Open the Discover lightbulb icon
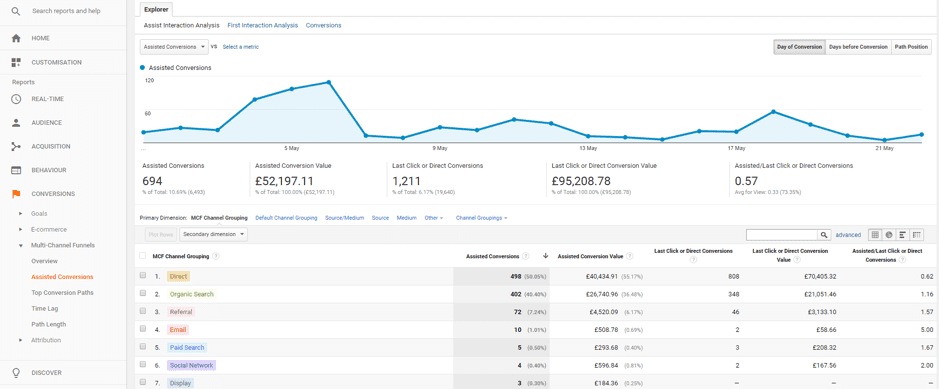 tap(16, 372)
